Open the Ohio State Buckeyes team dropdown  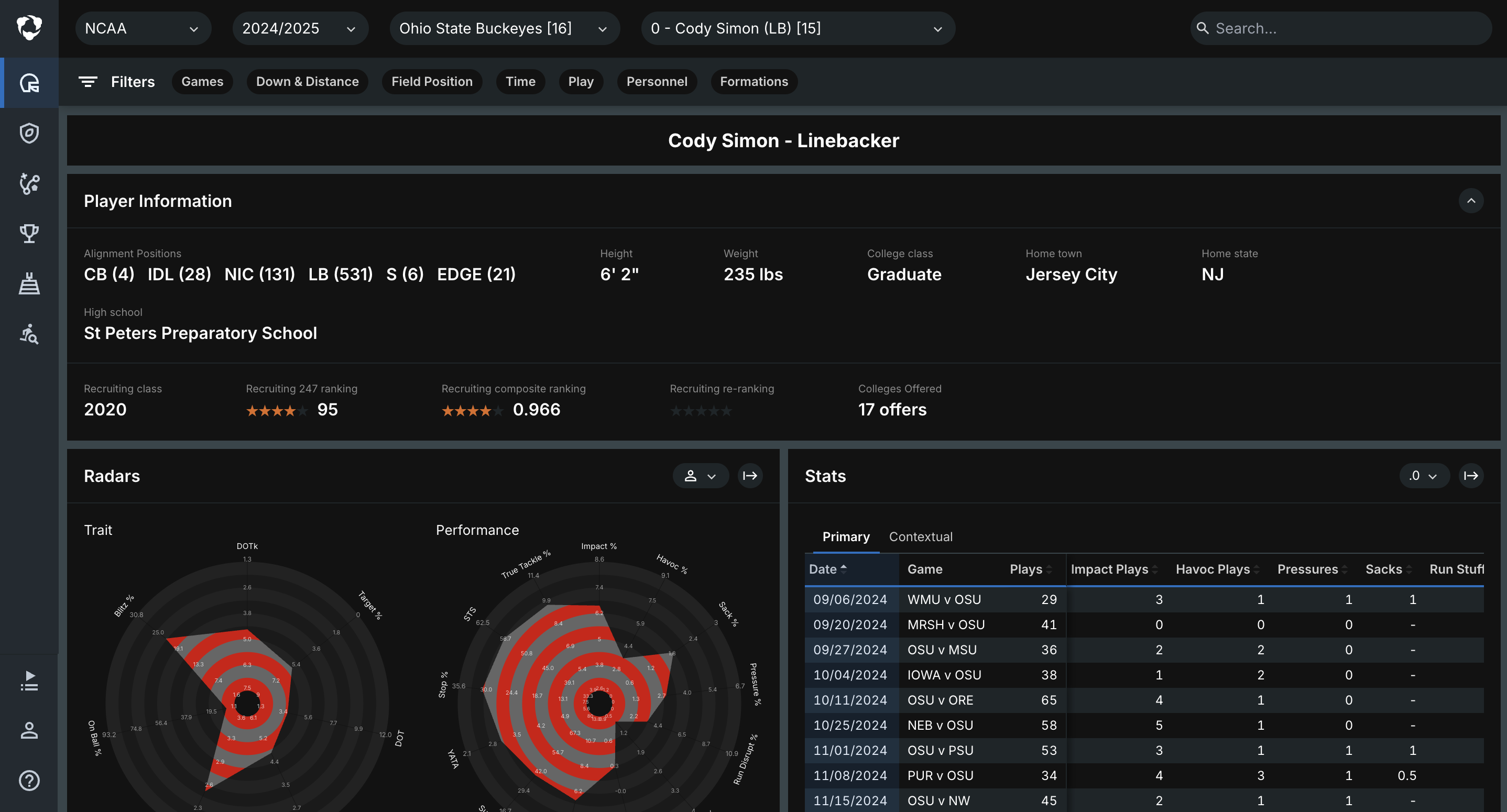[504, 28]
